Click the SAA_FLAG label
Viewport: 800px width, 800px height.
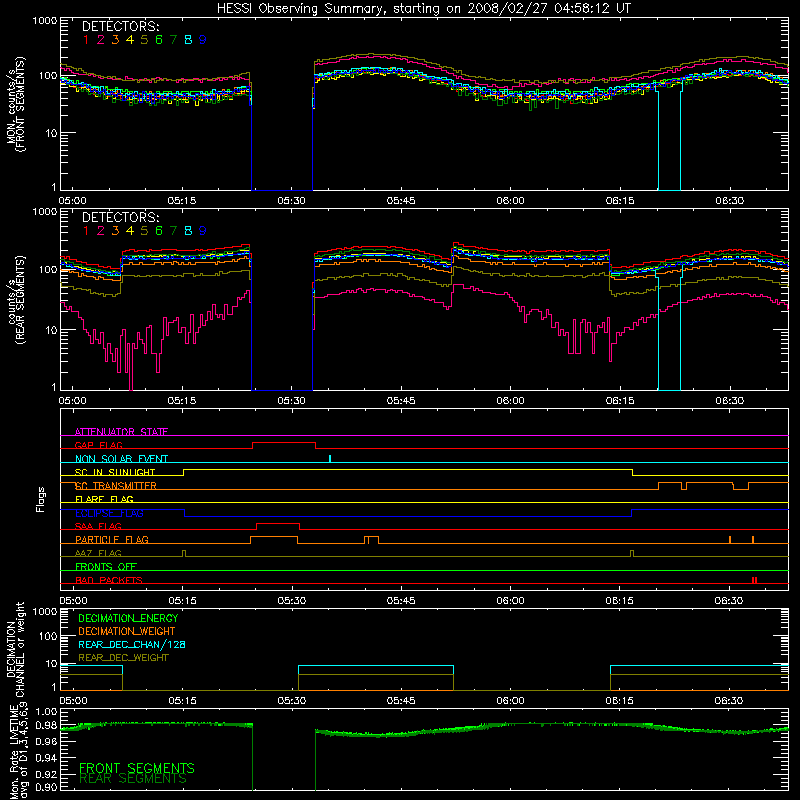pyautogui.click(x=98, y=526)
